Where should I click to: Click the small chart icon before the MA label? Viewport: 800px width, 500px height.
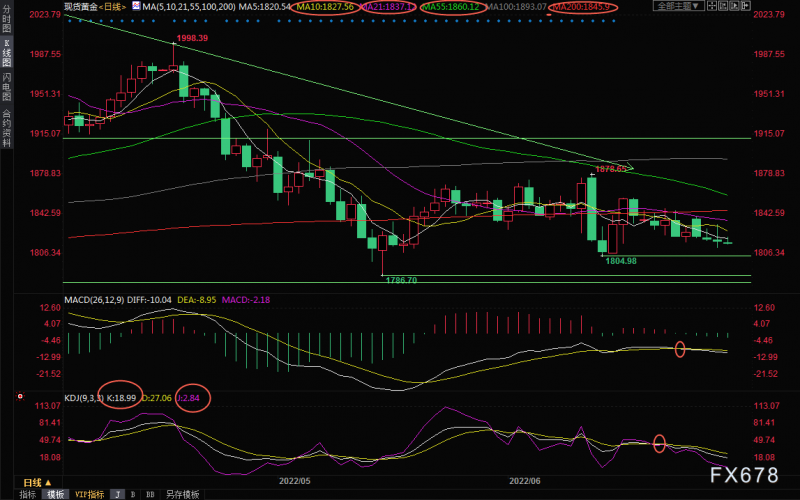[x=136, y=6]
